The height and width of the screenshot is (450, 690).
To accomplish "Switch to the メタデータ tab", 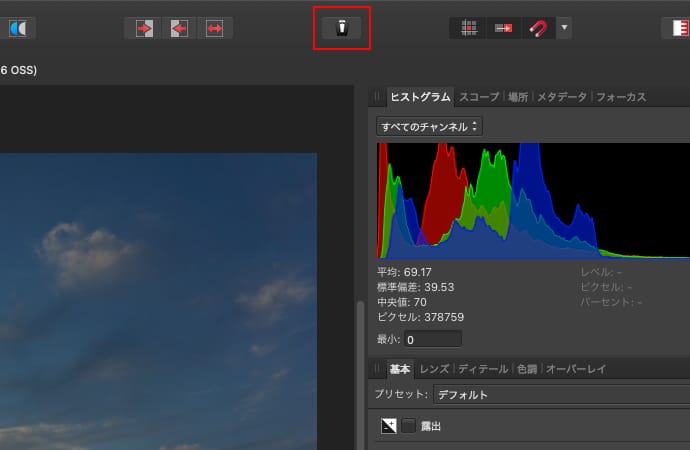I will pos(560,97).
